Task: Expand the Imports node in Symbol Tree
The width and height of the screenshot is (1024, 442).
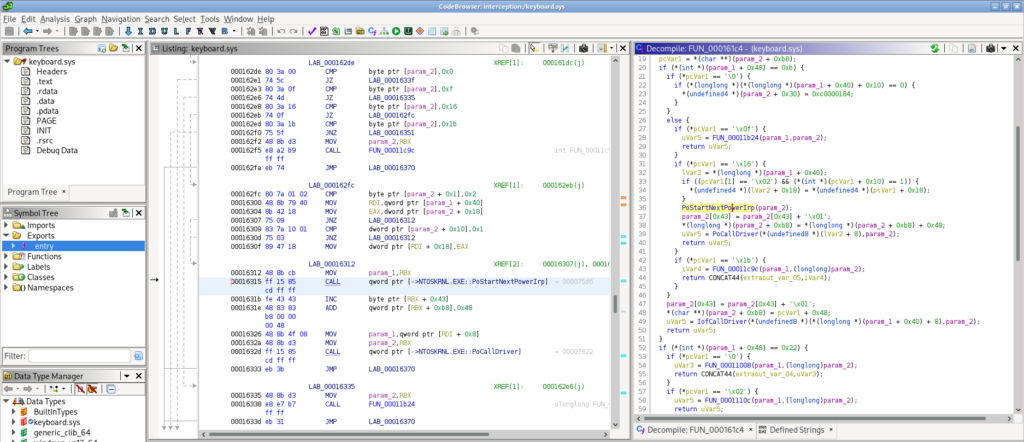Action: [7, 225]
